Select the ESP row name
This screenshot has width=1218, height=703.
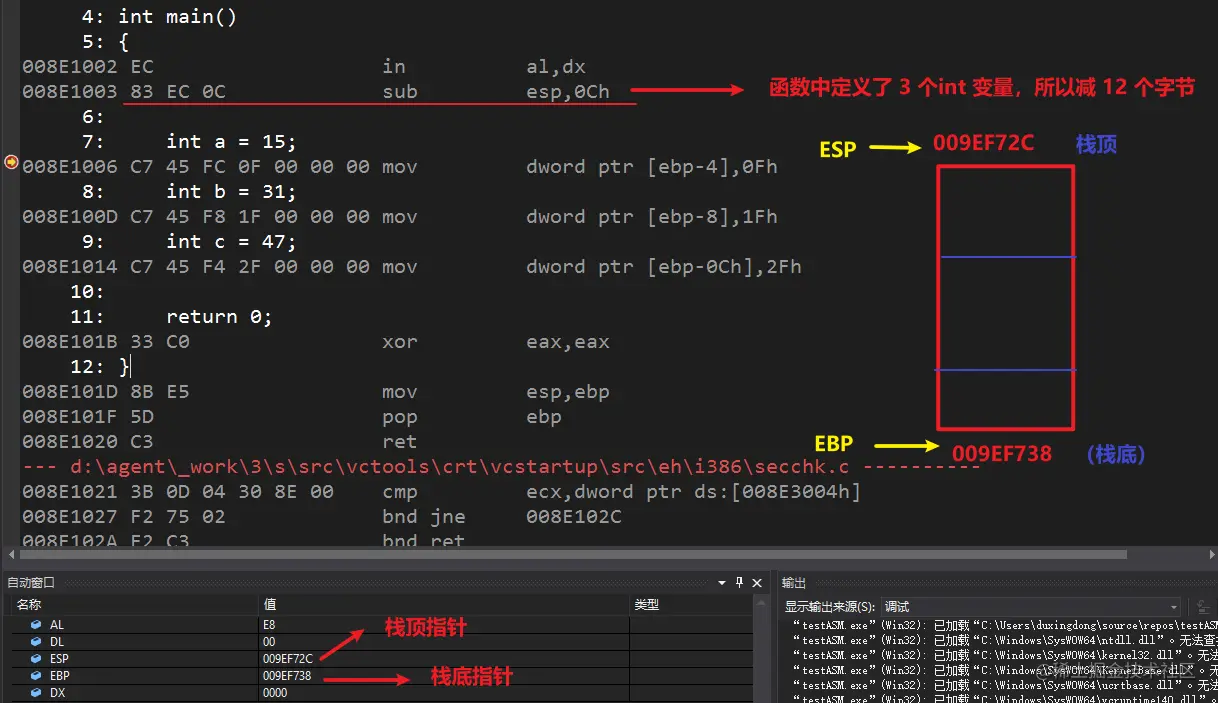pos(60,659)
